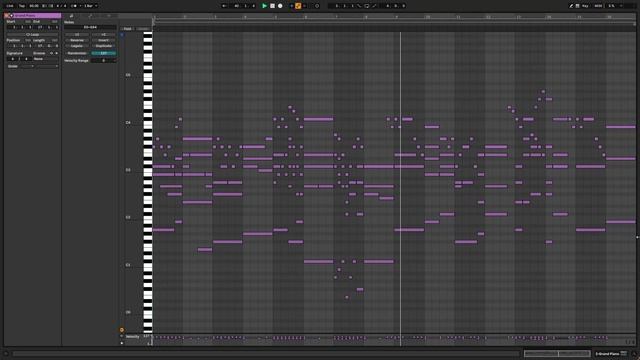Click the circular info view toggle at bottom left
The height and width of the screenshot is (360, 640).
6,354
